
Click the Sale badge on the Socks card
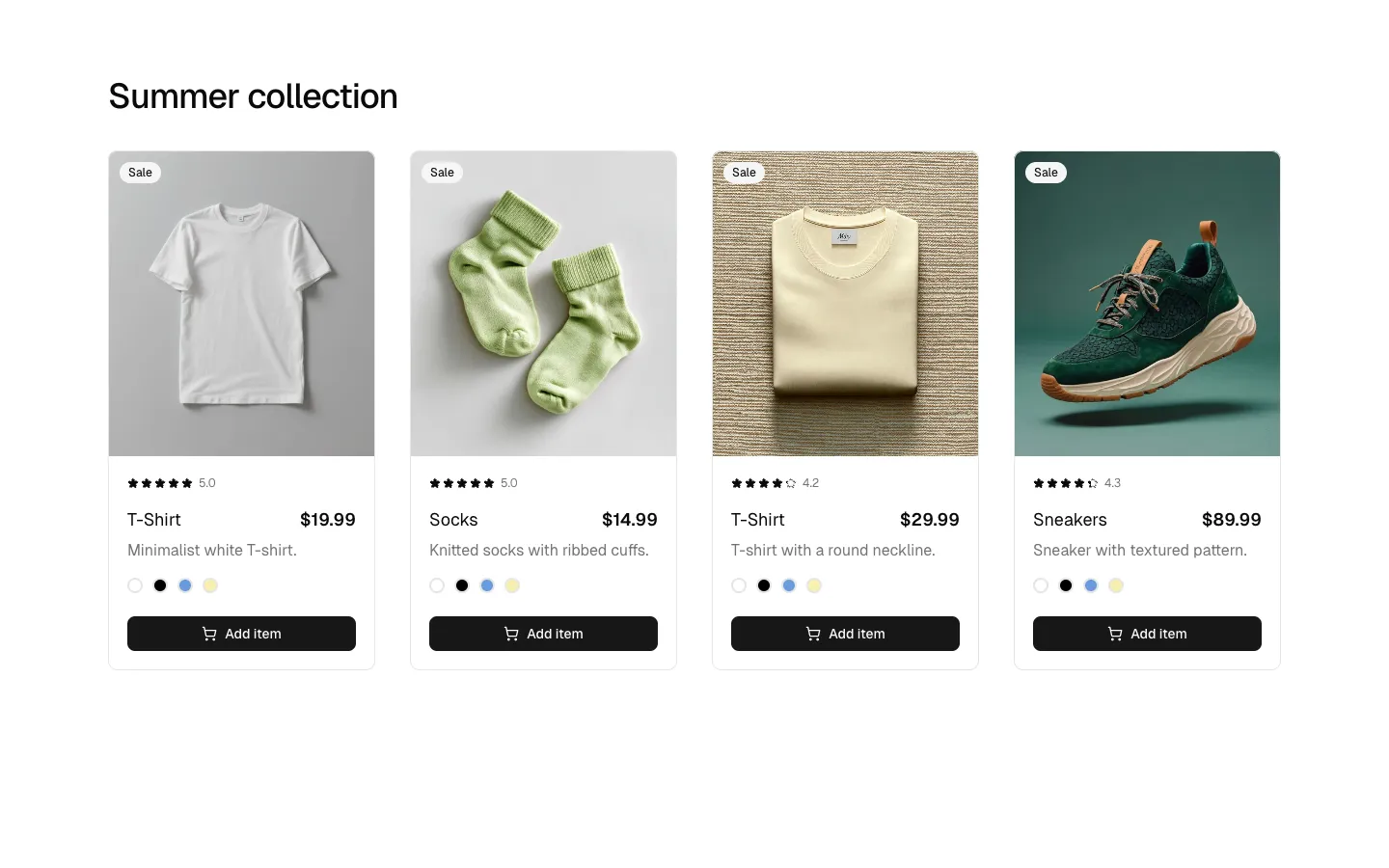point(442,173)
